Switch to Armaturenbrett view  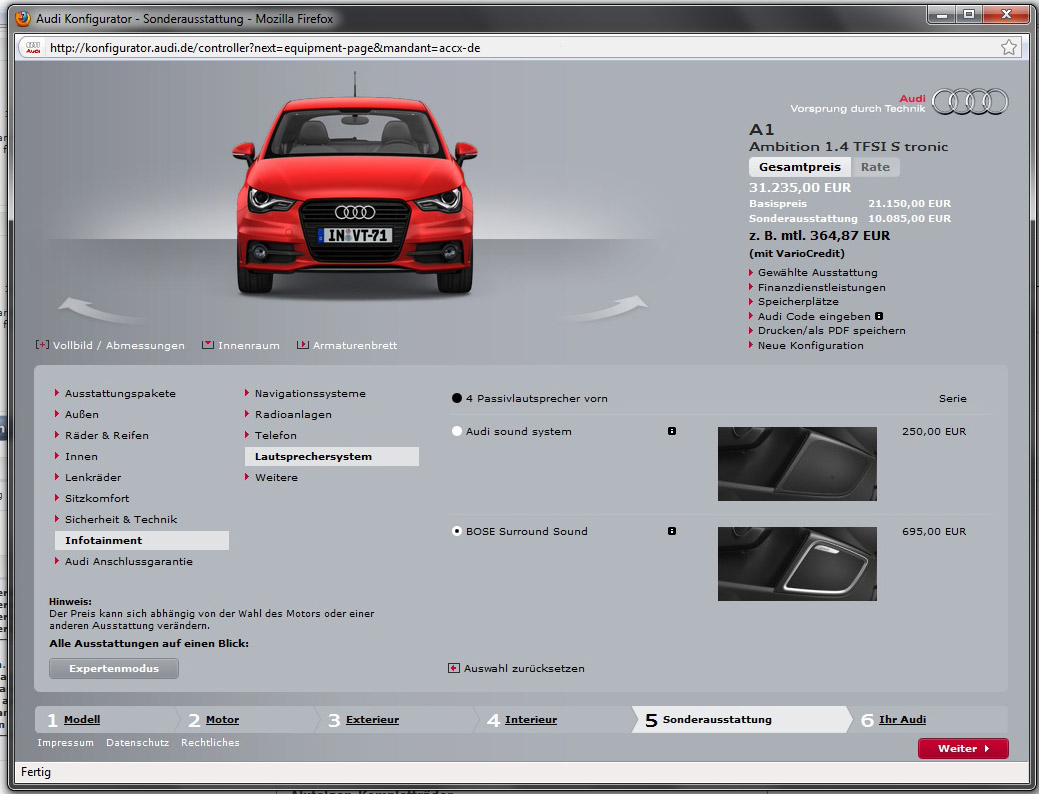pyautogui.click(x=347, y=345)
